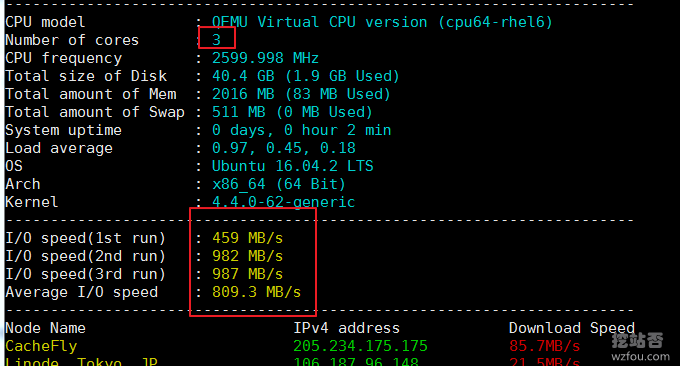680x366 pixels.
Task: Click the 'CPU frequency' label
Action: pyautogui.click(x=64, y=58)
